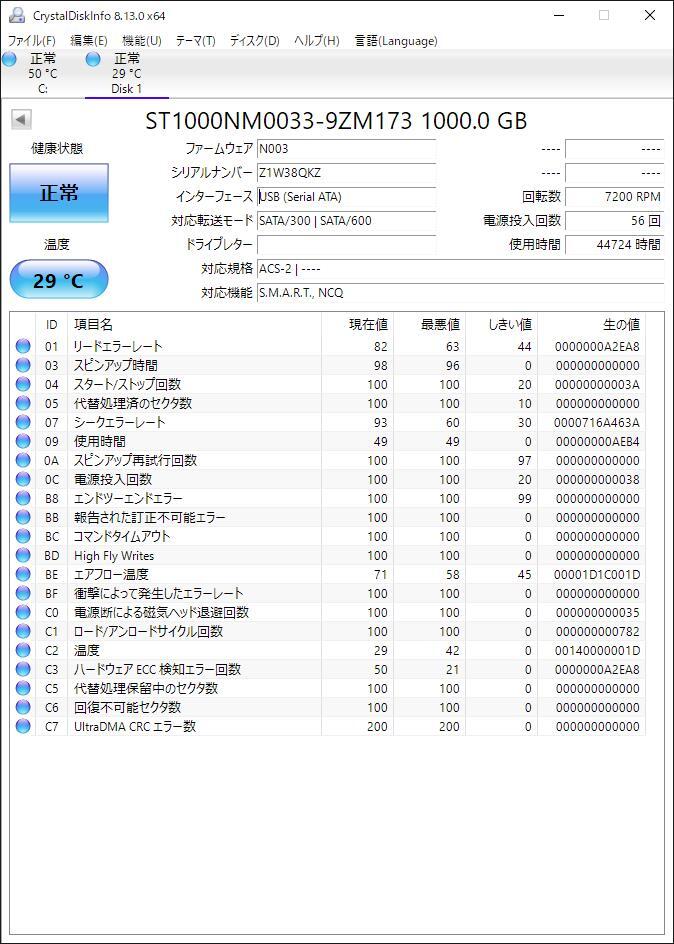This screenshot has height=944, width=674.
Task: Click the previous disk arrow button
Action: tap(21, 120)
